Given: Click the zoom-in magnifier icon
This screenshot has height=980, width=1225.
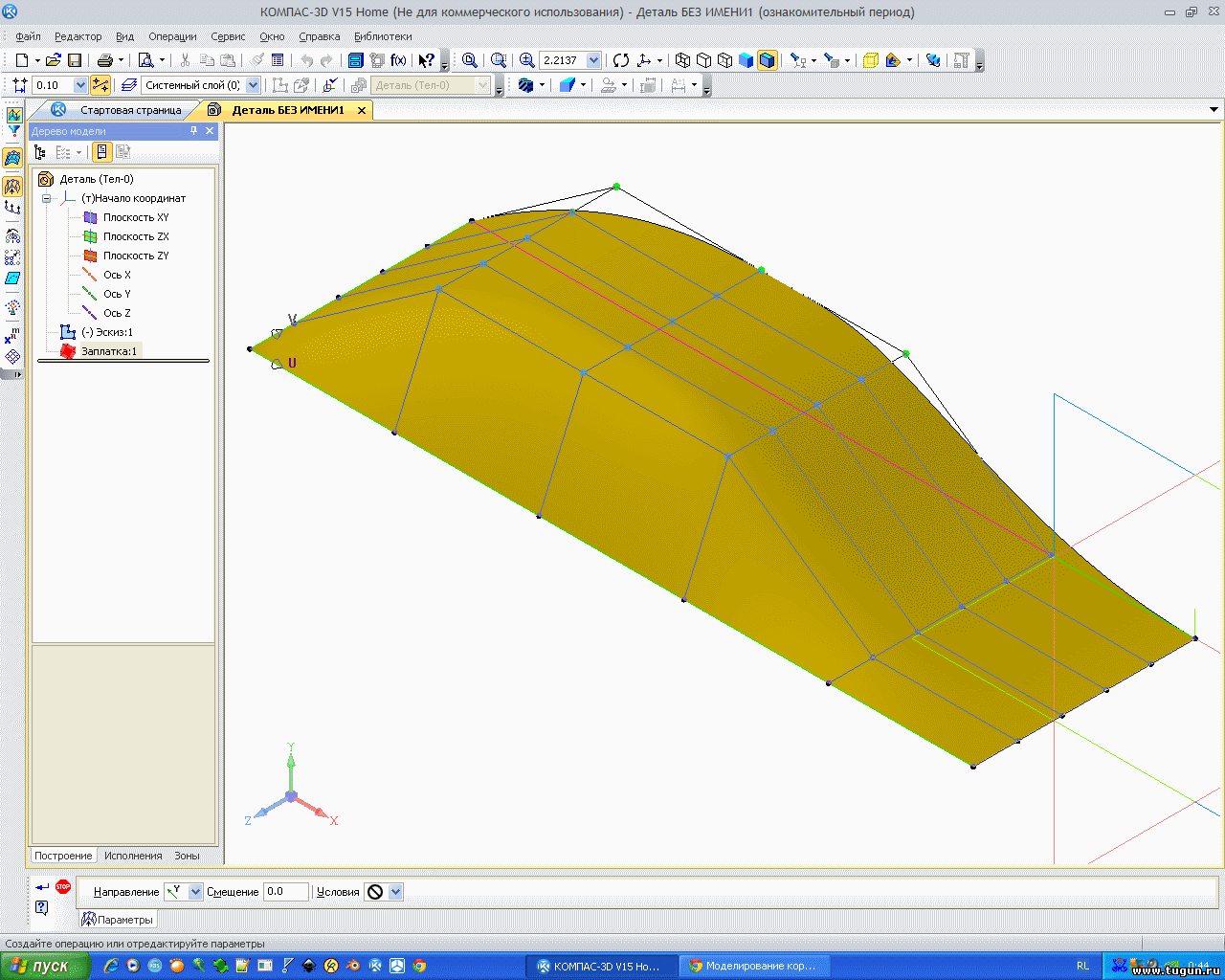Looking at the screenshot, I should 526,60.
